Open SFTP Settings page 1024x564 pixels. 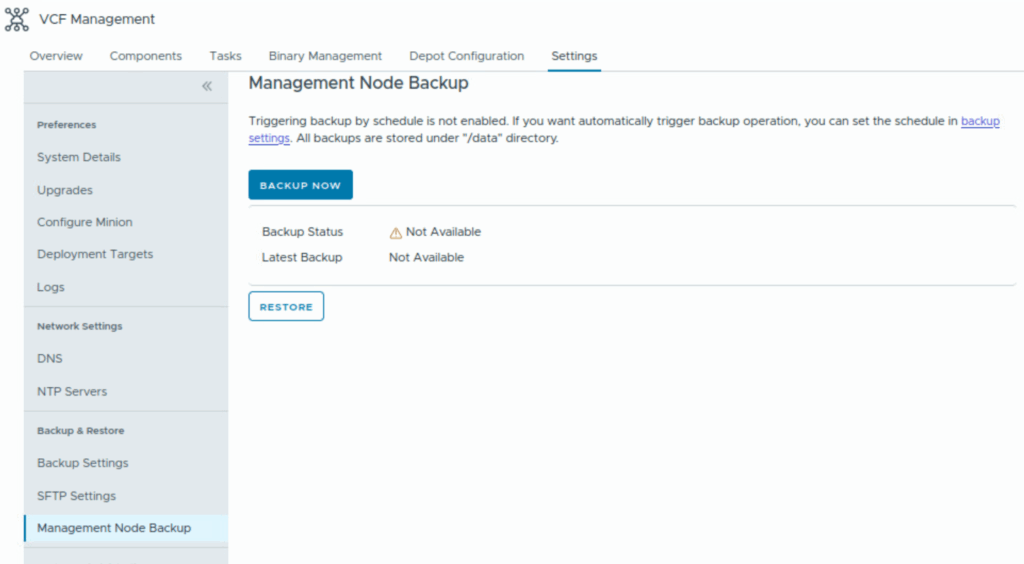(x=77, y=496)
